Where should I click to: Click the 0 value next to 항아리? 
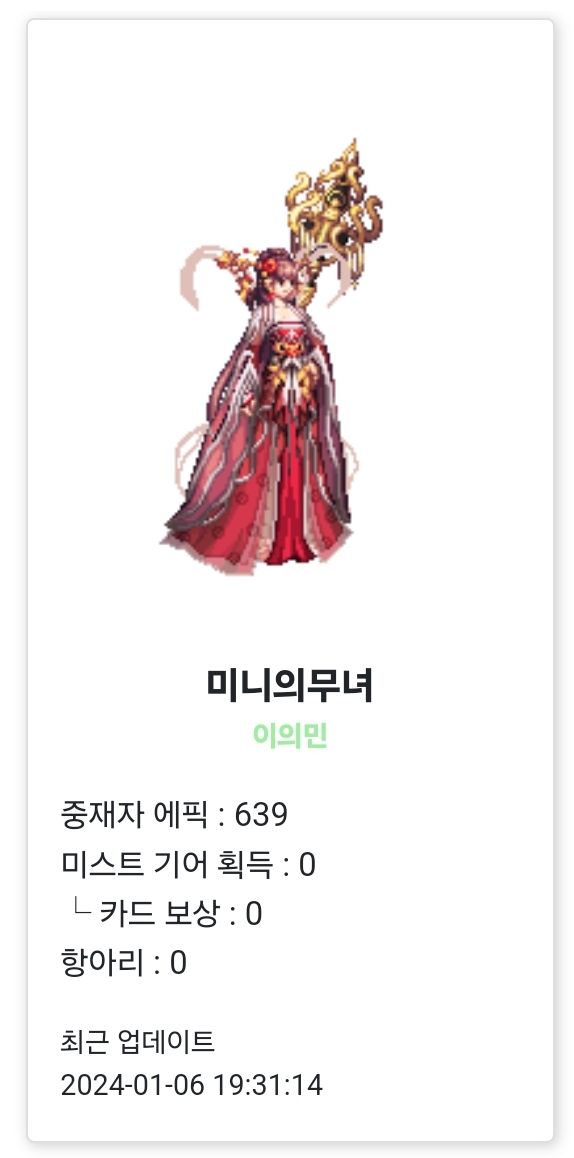pos(178,964)
